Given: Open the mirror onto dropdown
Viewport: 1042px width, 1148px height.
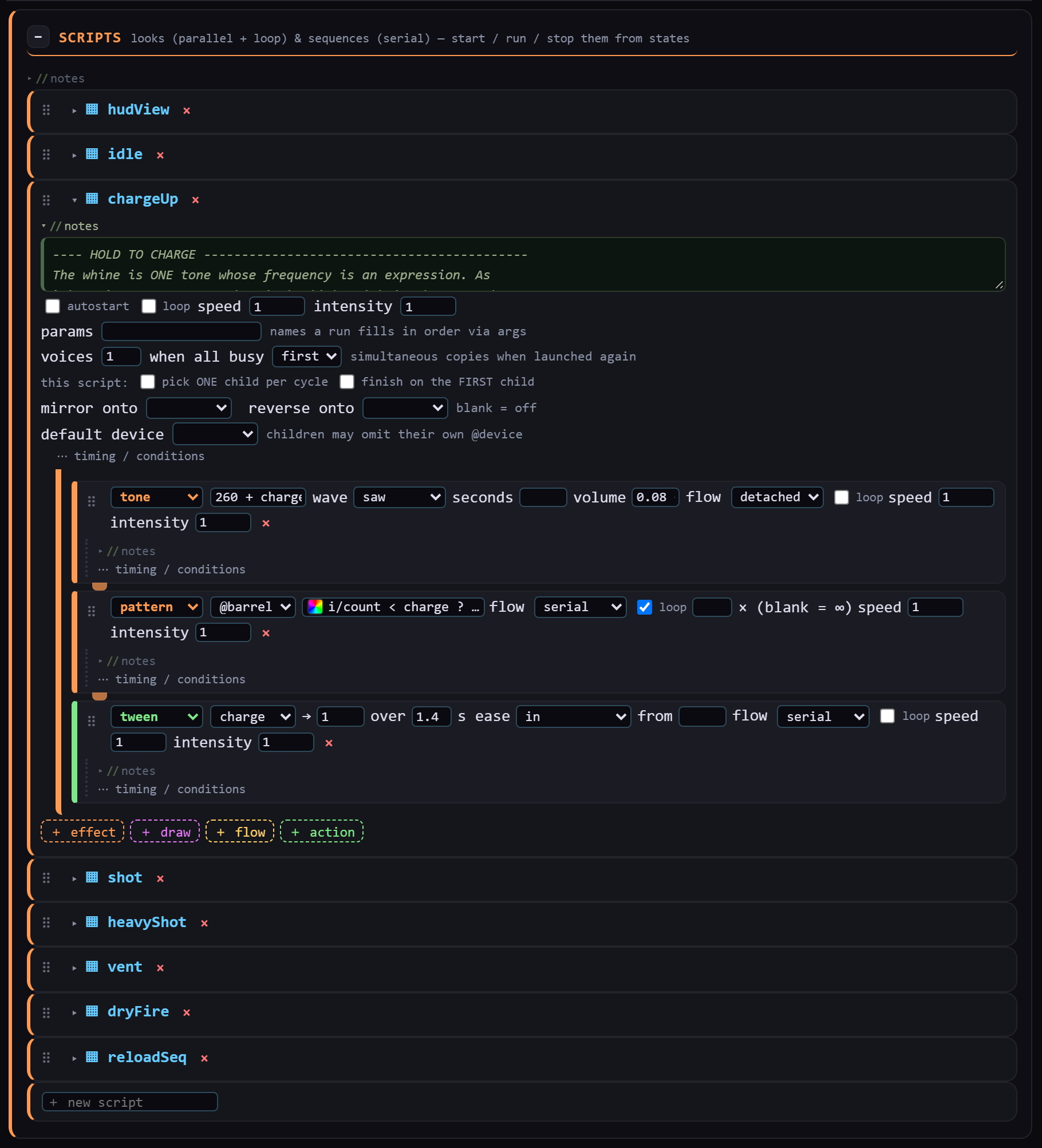Looking at the screenshot, I should [189, 408].
